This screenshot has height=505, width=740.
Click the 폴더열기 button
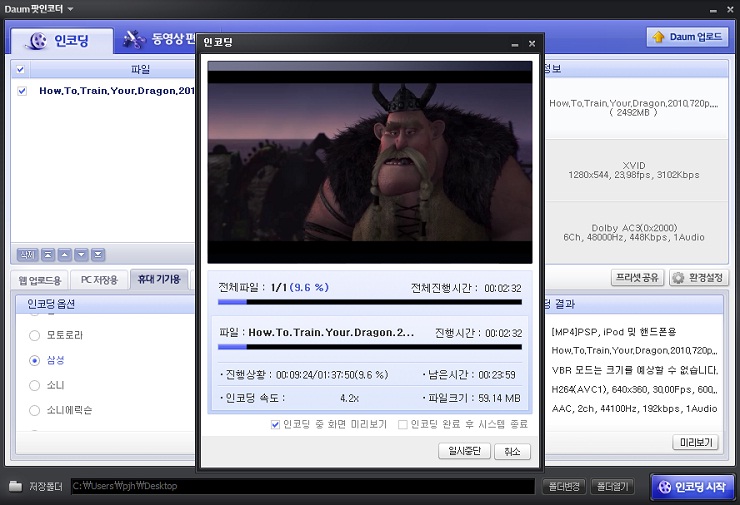tap(613, 486)
